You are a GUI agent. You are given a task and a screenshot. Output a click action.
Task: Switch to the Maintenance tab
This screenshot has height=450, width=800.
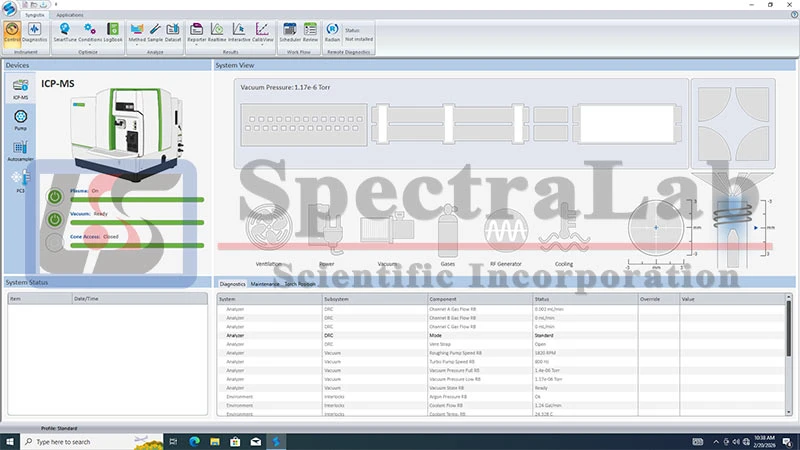tap(265, 284)
